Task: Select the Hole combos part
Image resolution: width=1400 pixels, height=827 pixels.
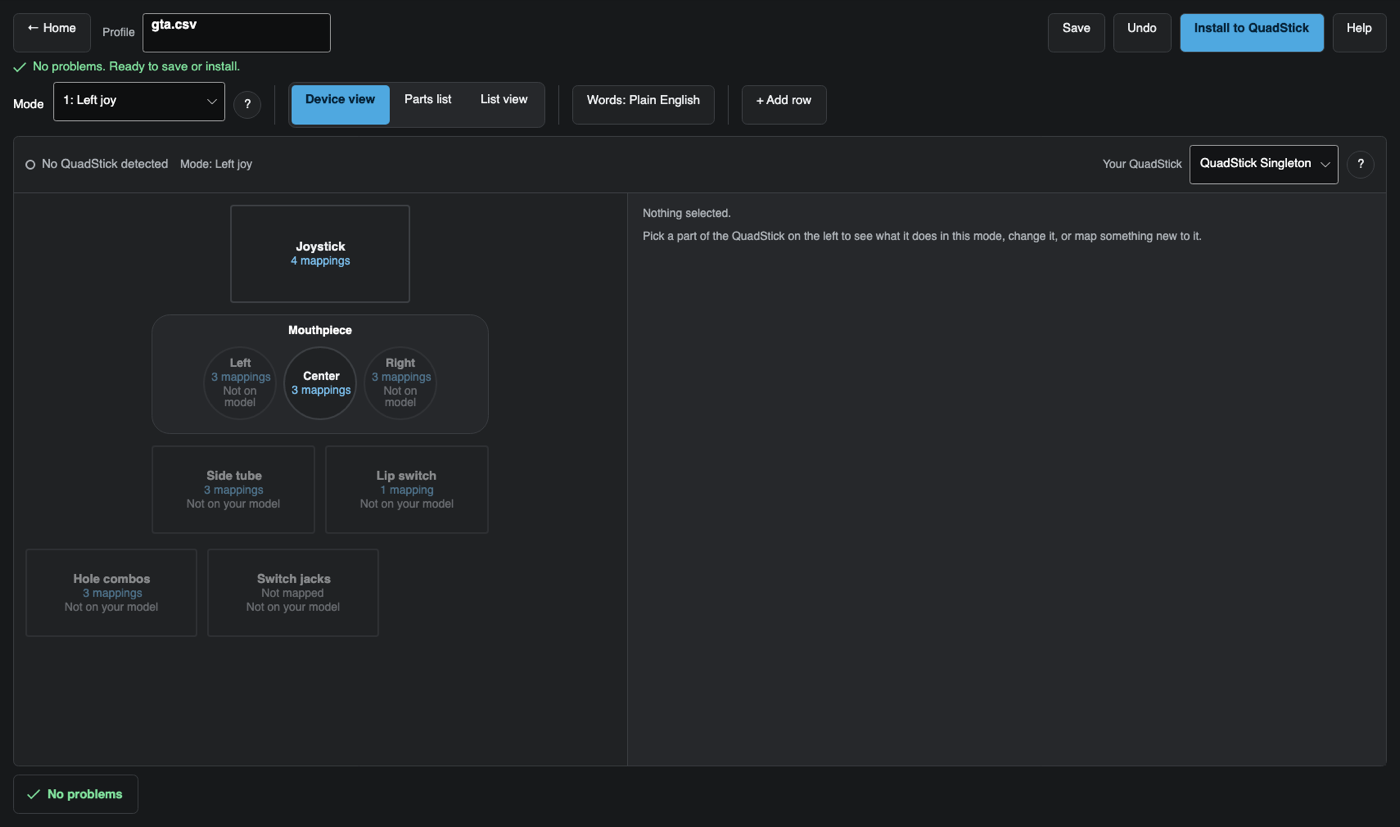Action: pos(111,593)
